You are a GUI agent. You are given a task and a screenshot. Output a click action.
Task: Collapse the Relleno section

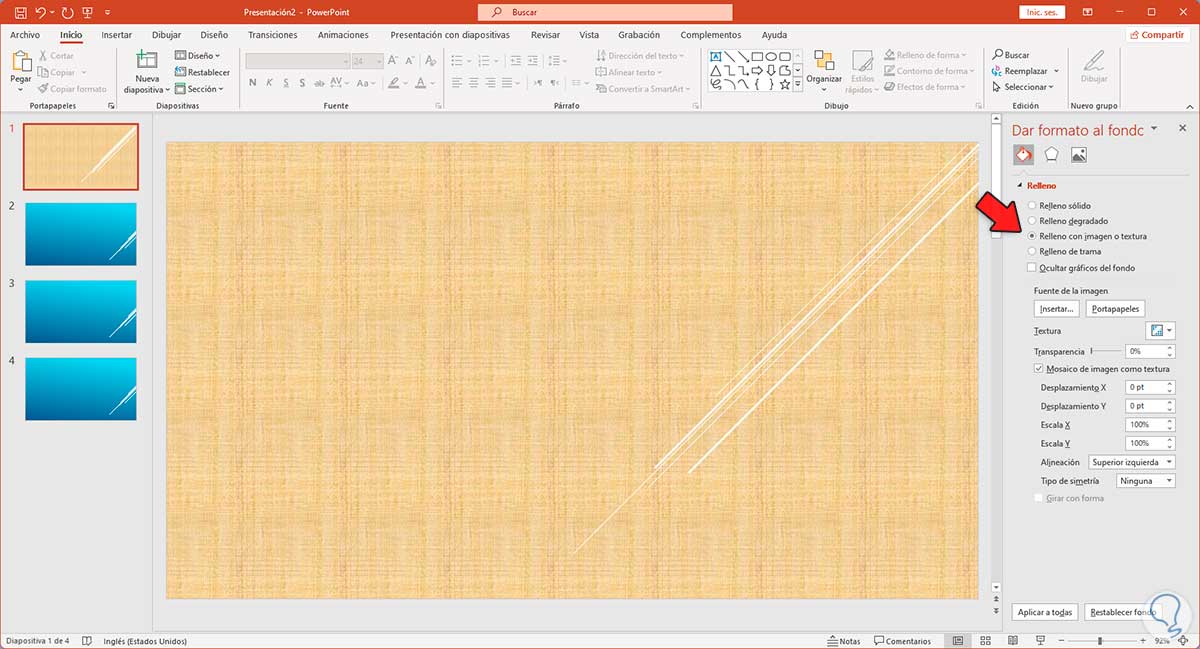tap(1020, 186)
